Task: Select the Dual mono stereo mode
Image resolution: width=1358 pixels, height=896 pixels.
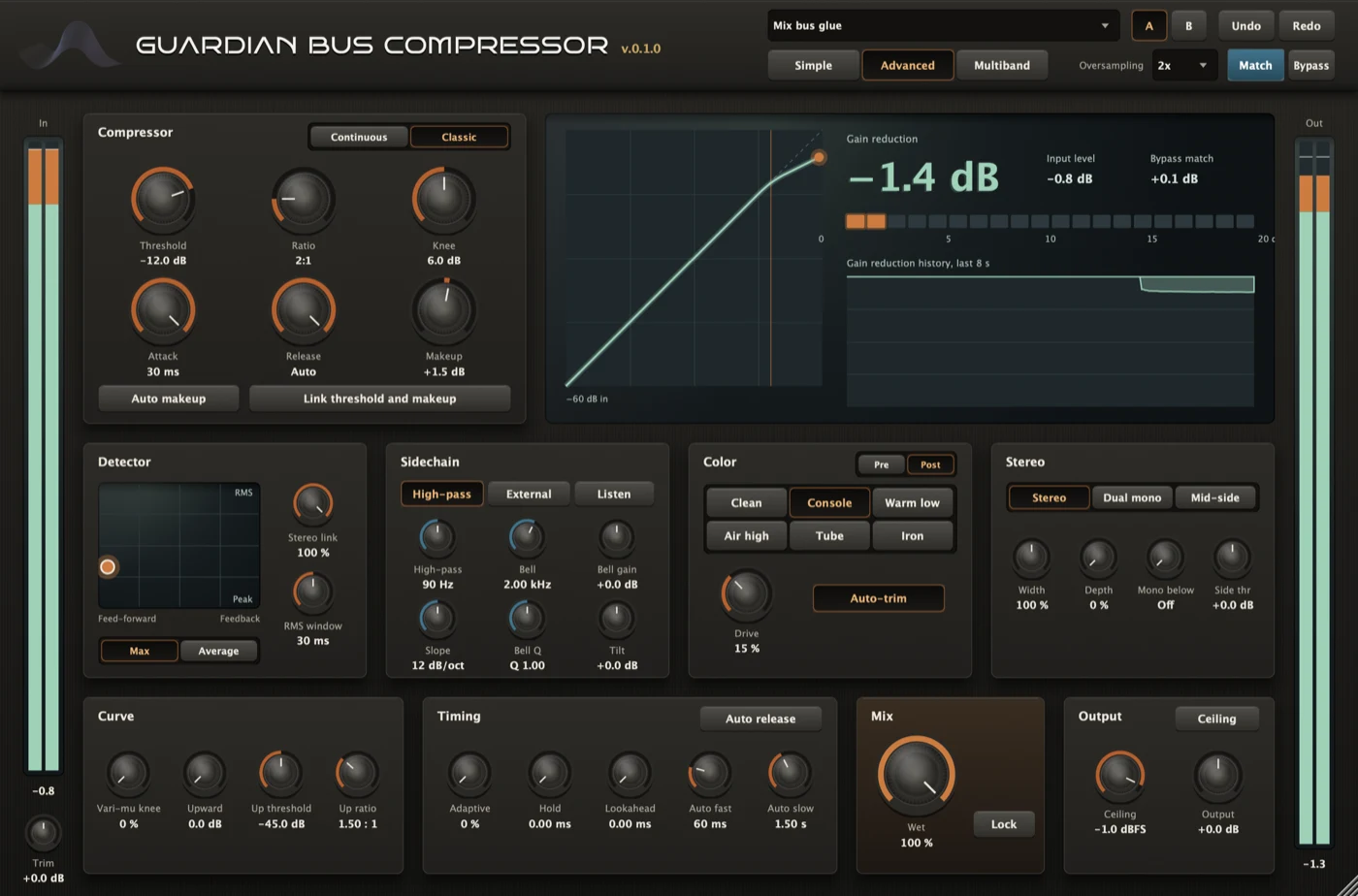Action: pos(1132,497)
